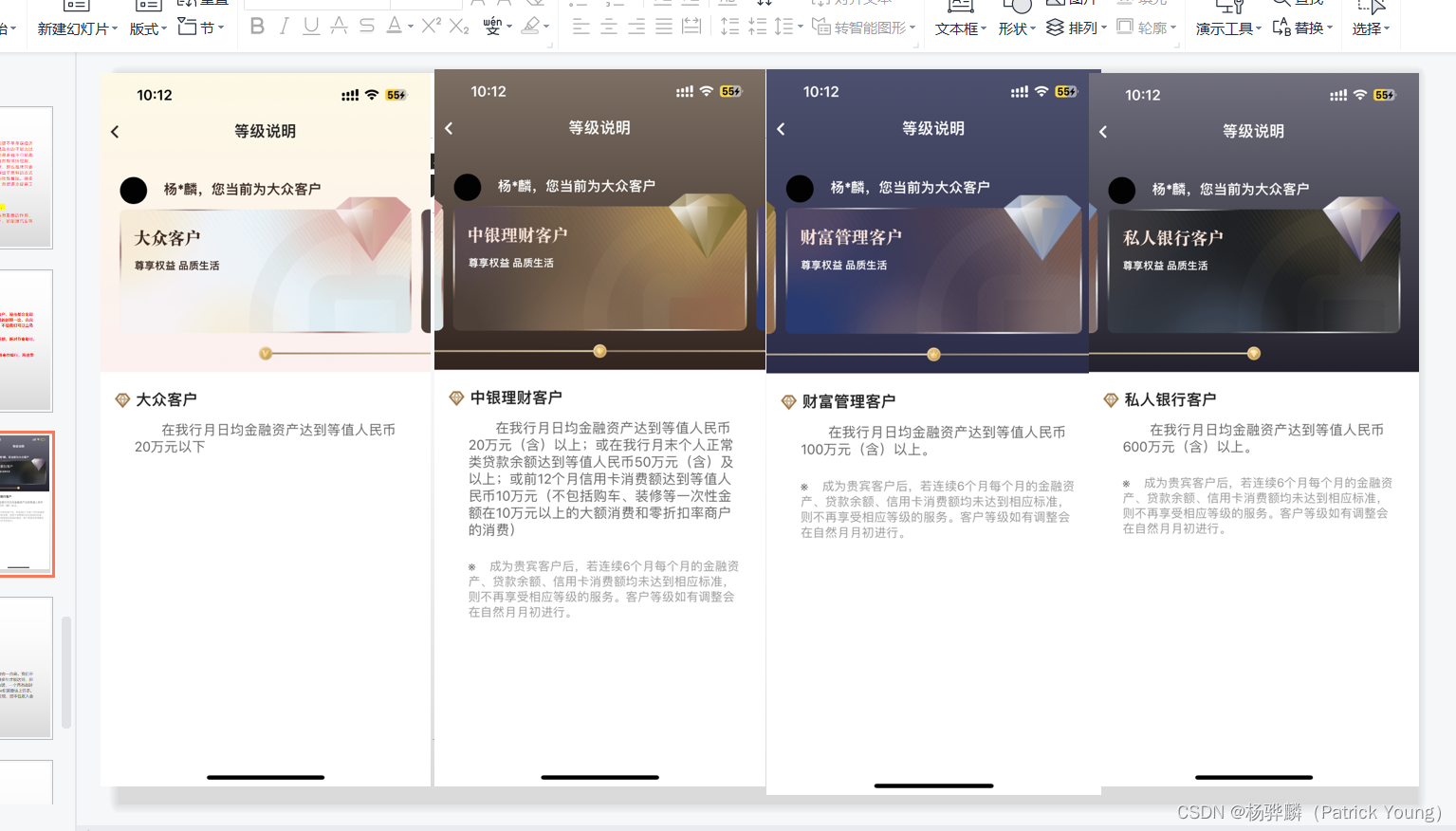Click back arrow in 私人银行客户 phone screen
This screenshot has width=1456, height=831.
1103,132
